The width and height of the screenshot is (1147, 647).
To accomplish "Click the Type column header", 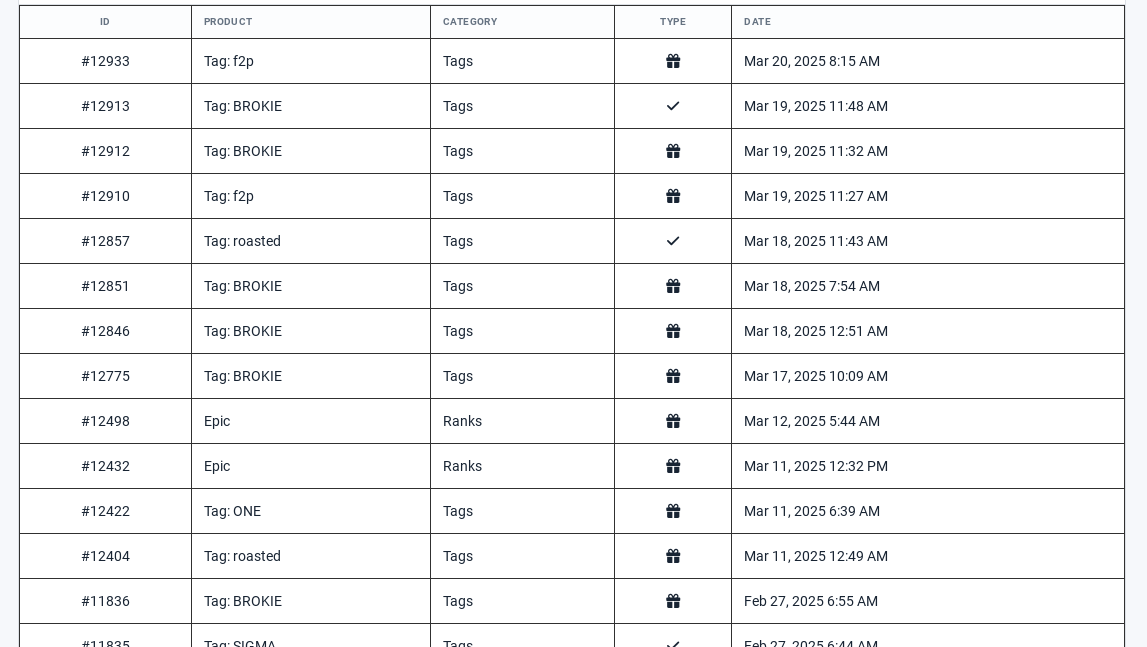I will tap(673, 22).
